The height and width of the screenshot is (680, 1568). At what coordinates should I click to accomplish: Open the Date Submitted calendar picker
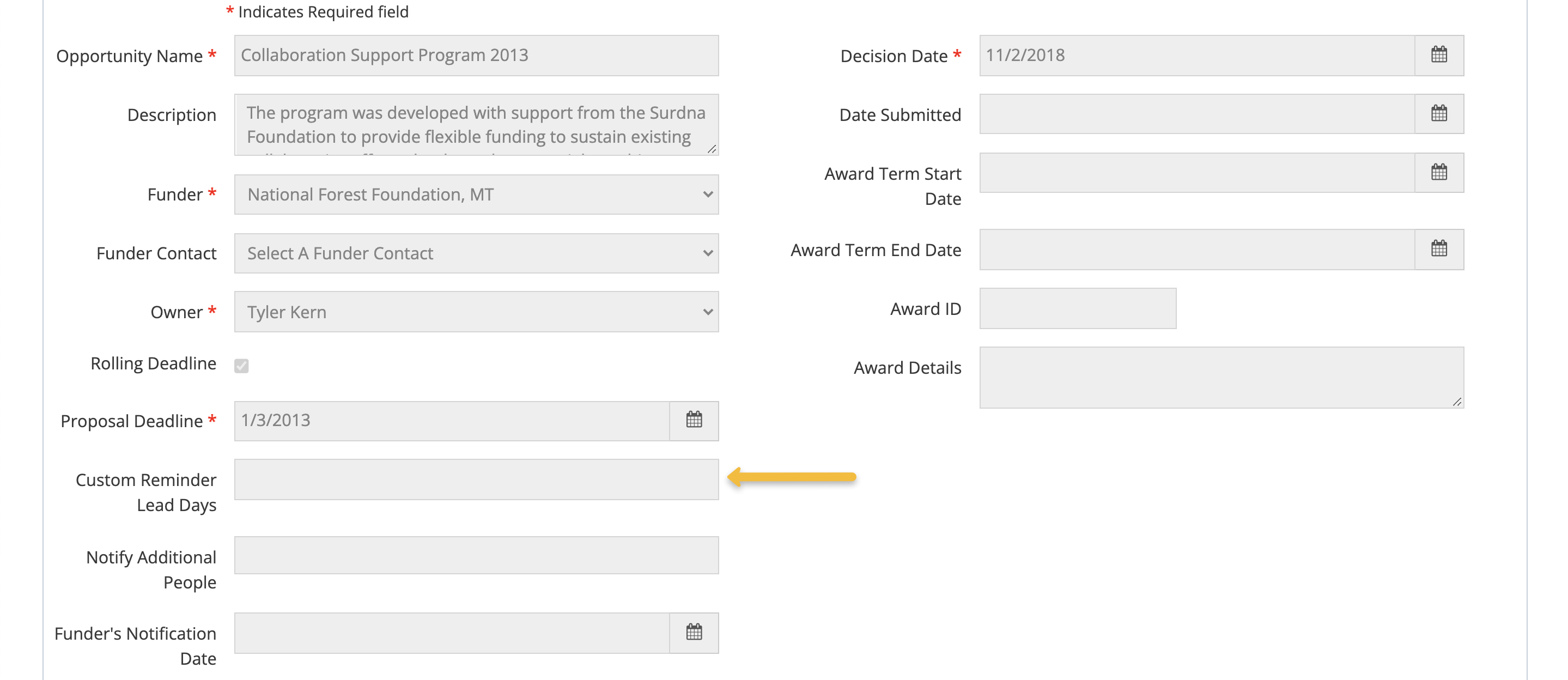click(x=1438, y=113)
